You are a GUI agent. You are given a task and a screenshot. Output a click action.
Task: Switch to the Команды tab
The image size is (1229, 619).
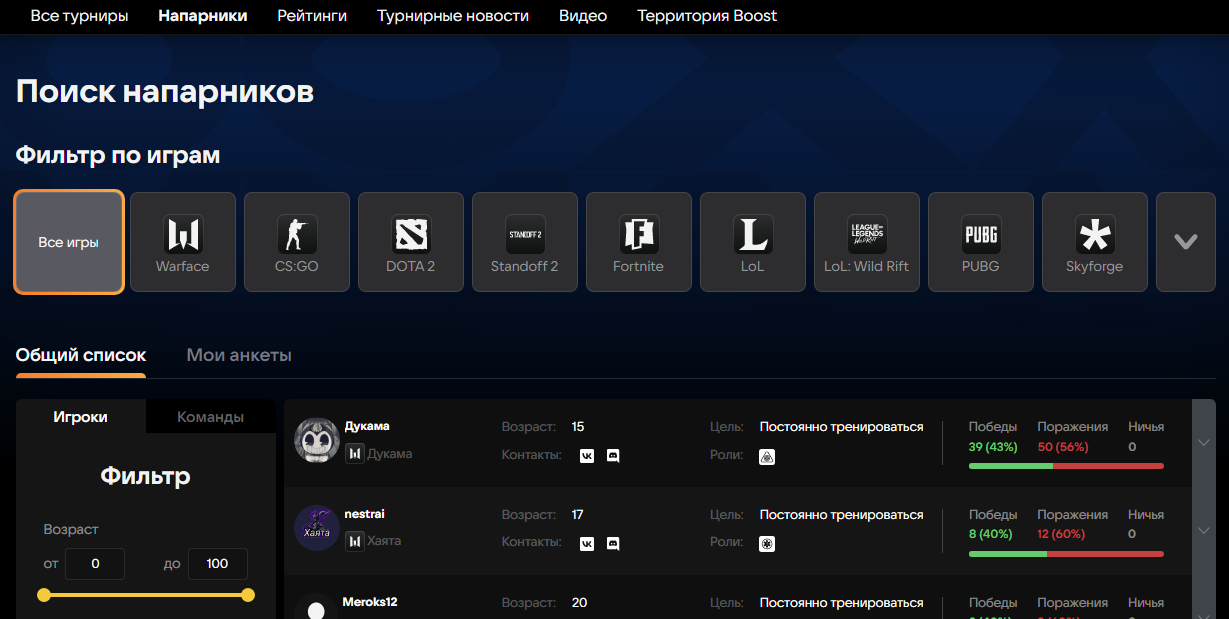211,417
